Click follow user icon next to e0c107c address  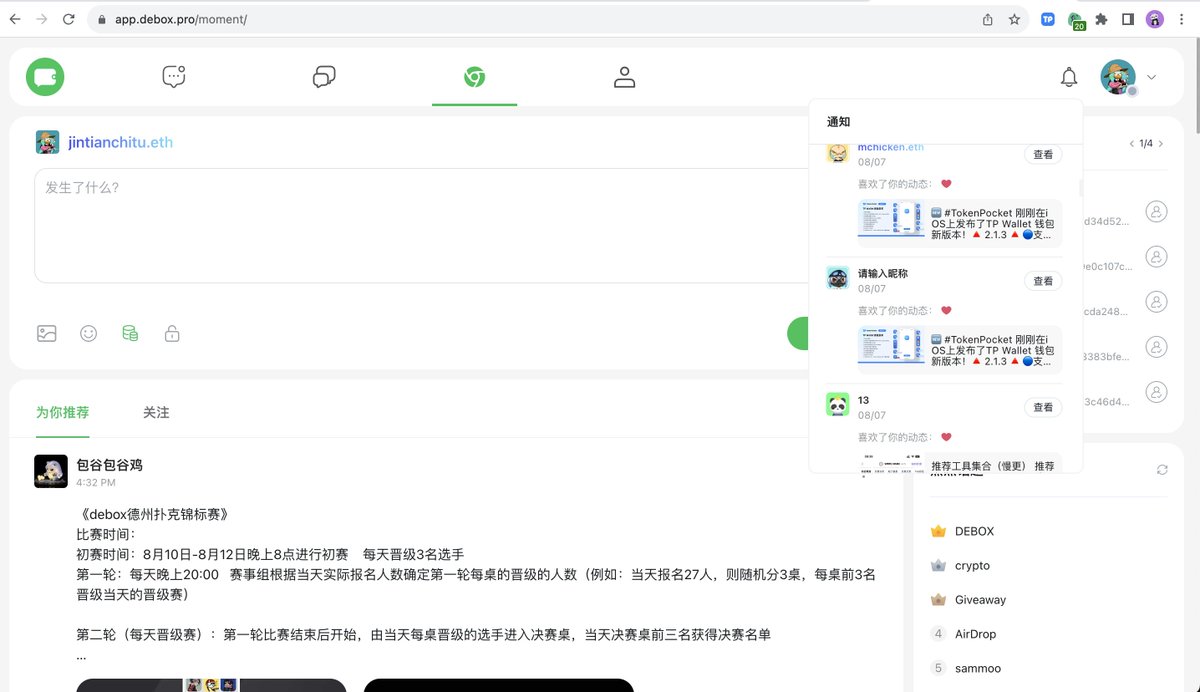tap(1156, 257)
